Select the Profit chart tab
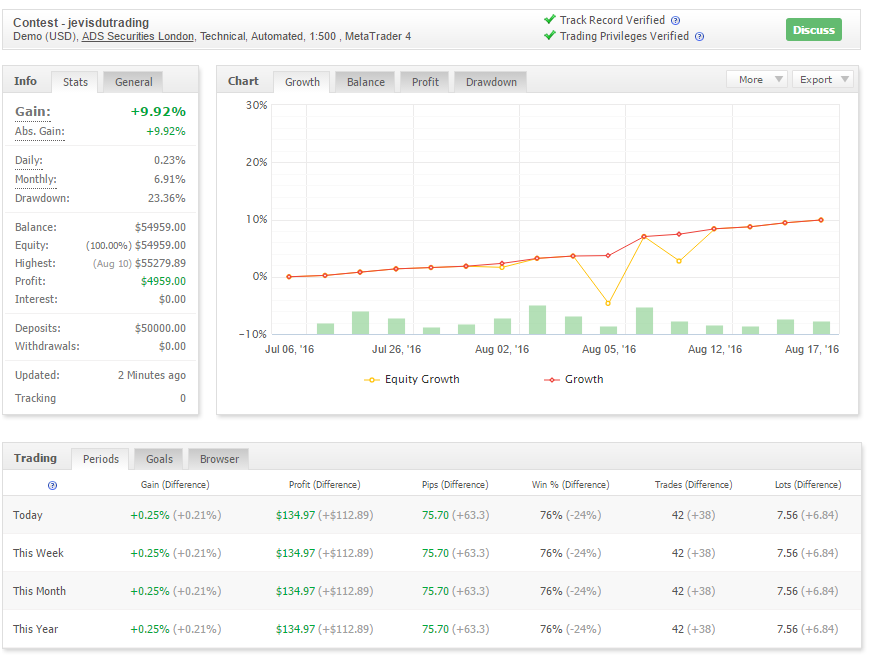Viewport: 871px width, 666px height. tap(425, 82)
